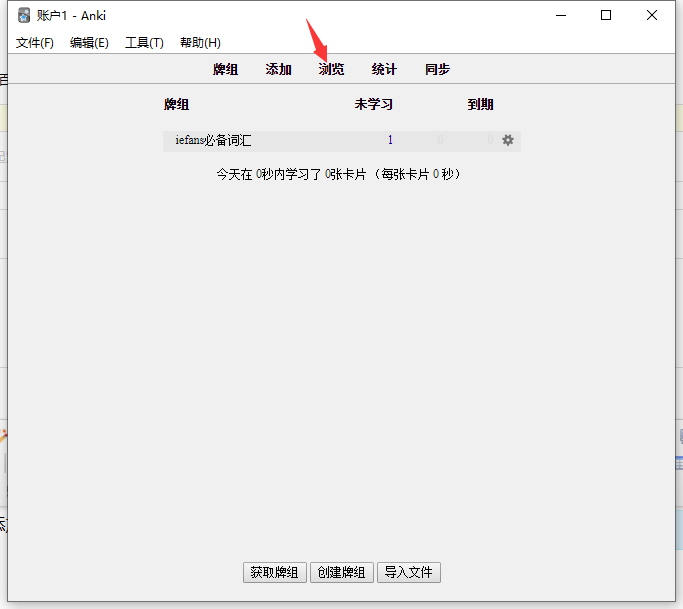The image size is (683, 609).
Task: Click 同步 to sync the collection
Action: click(x=437, y=70)
